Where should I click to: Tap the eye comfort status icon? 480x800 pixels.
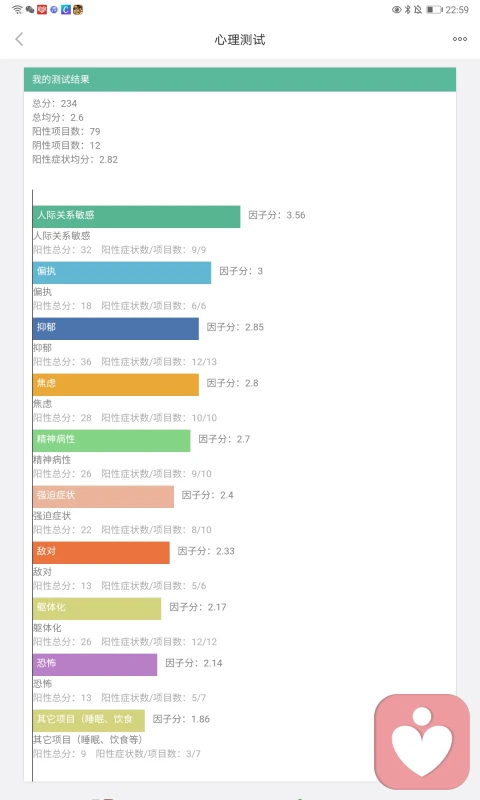(396, 9)
